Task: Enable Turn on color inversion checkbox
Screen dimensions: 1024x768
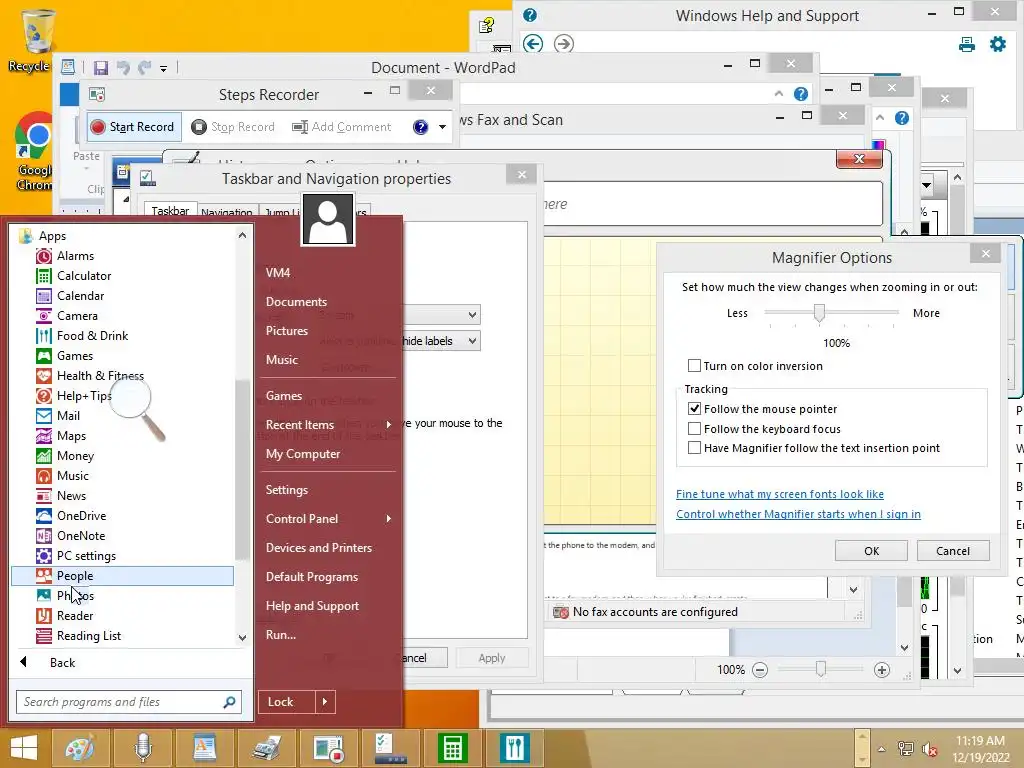Action: click(694, 366)
